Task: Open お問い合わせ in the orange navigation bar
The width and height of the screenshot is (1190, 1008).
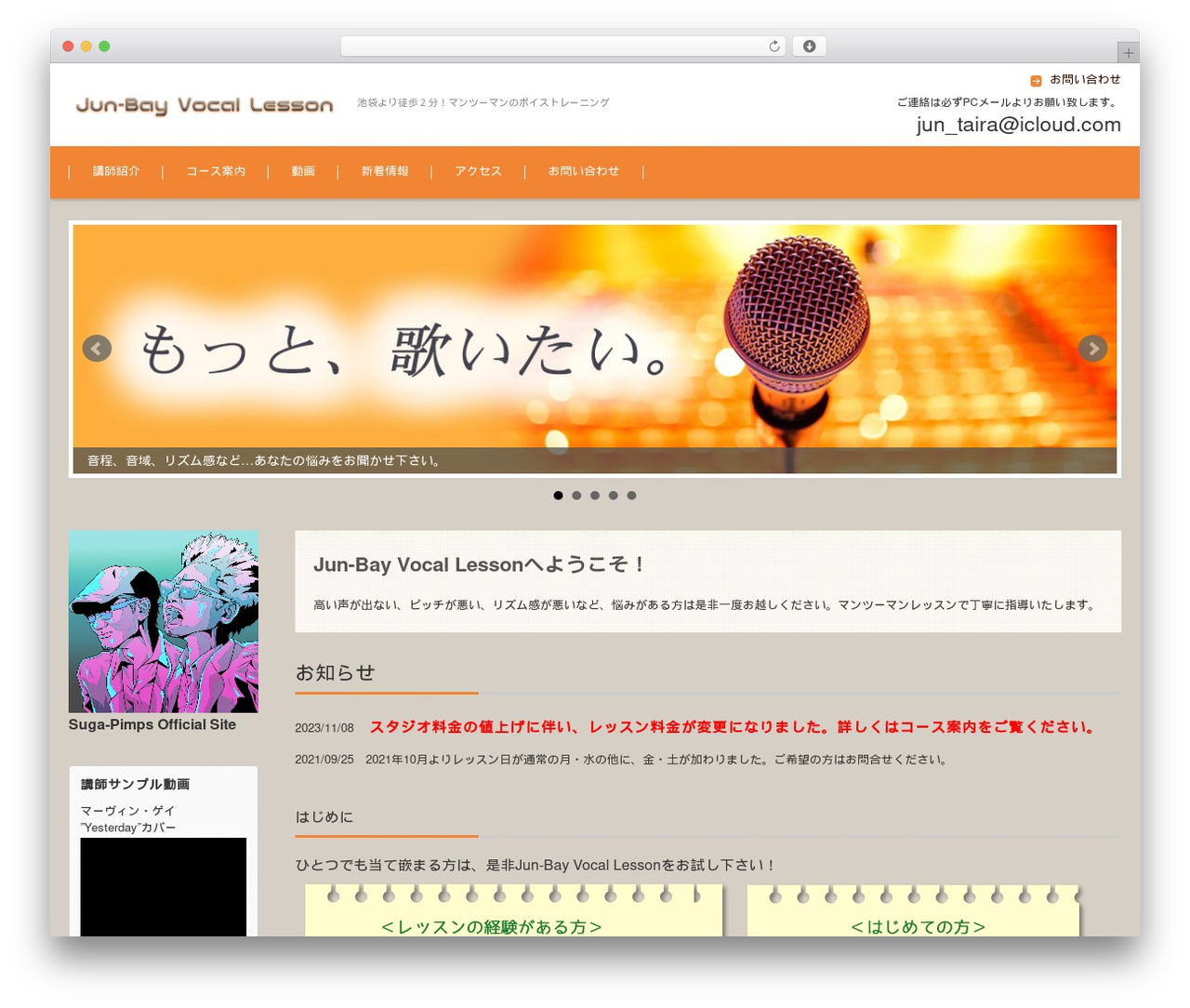Action: point(584,171)
